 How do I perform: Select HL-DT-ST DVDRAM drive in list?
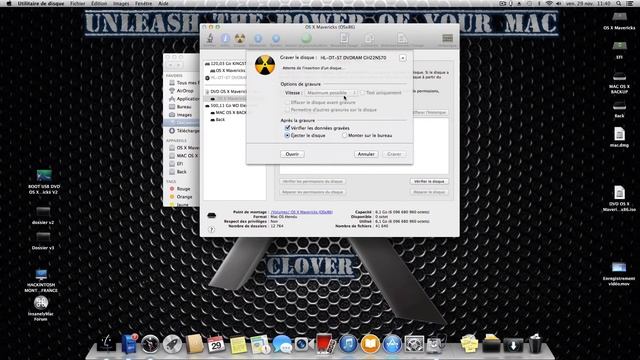click(x=226, y=78)
